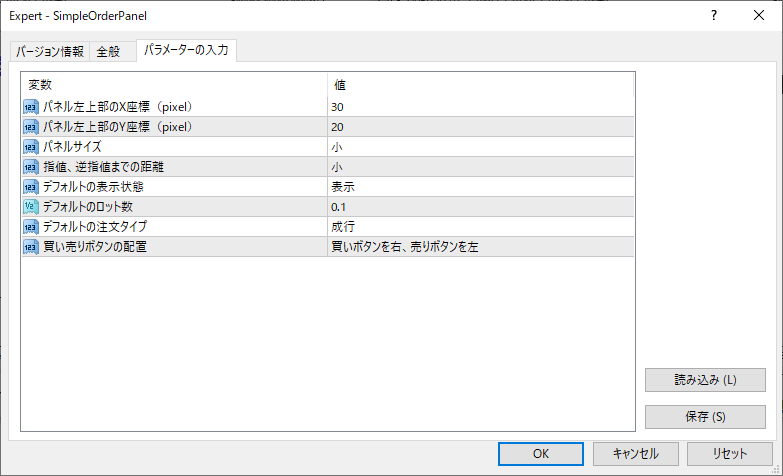
Task: Click the リセット button
Action: (x=730, y=454)
